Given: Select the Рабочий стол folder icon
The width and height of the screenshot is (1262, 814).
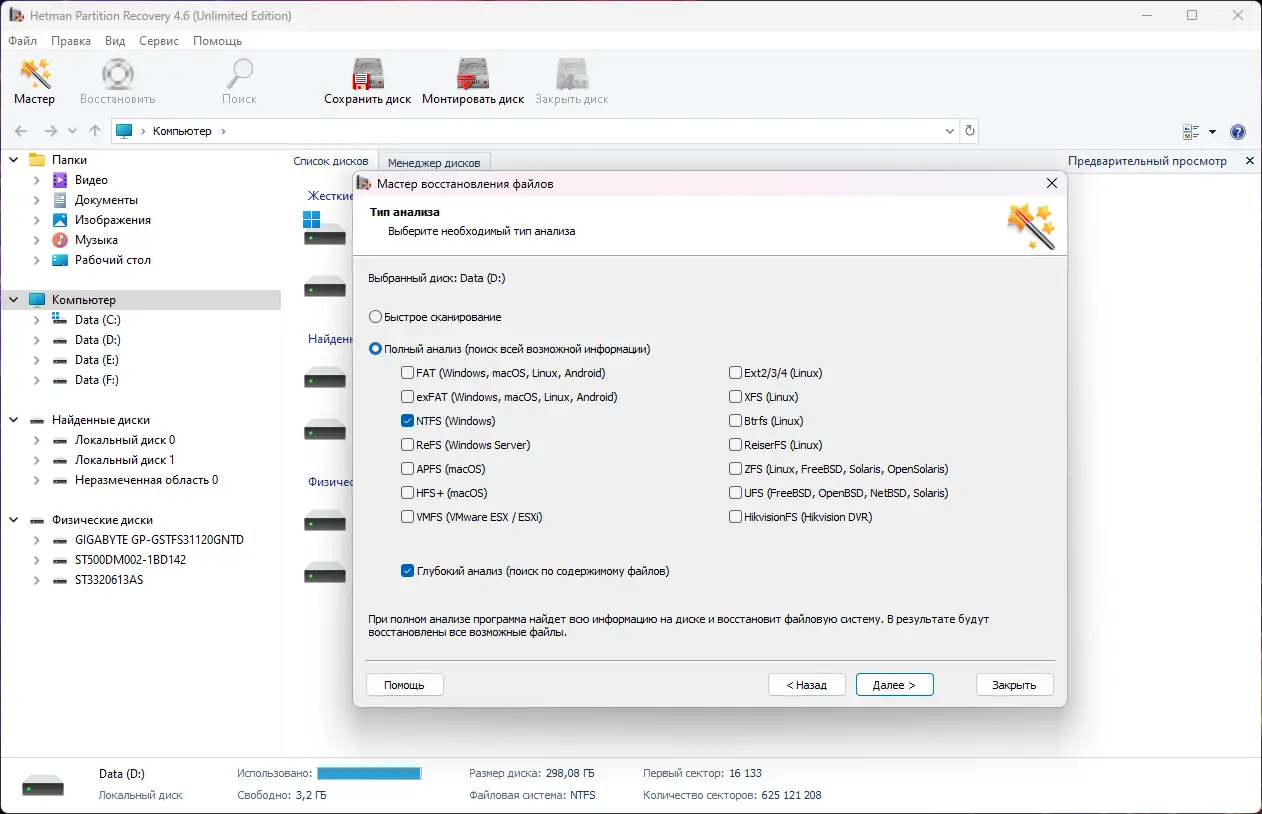Looking at the screenshot, I should pos(60,260).
